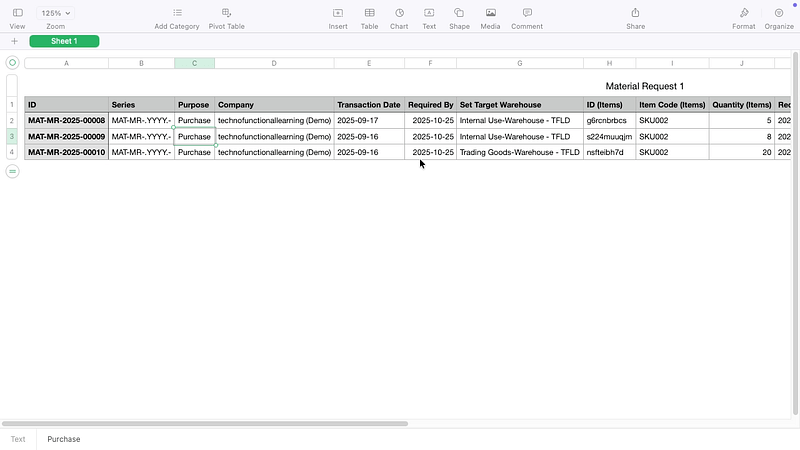Open the View sidebar options icon
800x450 pixels.
pos(17,13)
